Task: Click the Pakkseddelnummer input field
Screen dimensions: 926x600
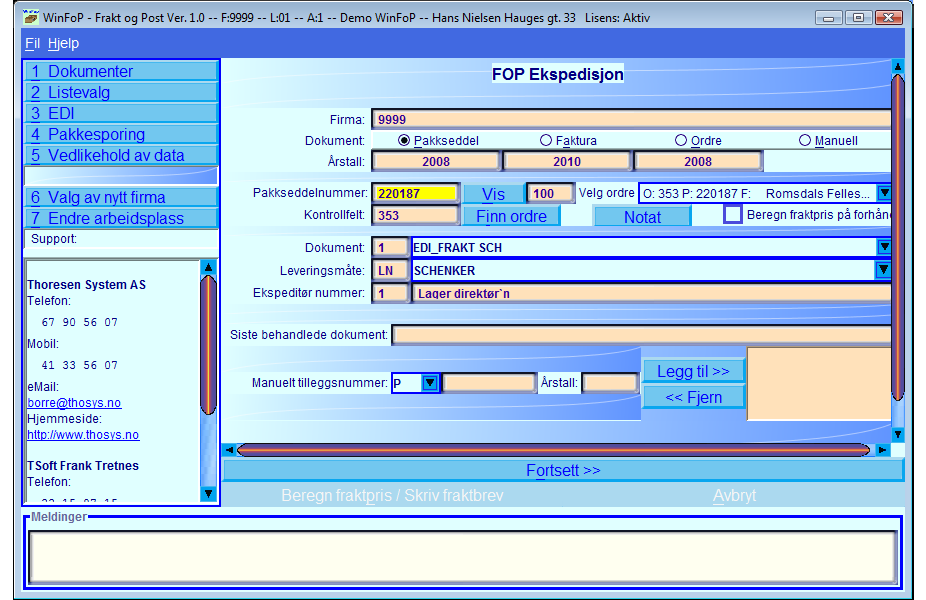Action: tap(415, 194)
